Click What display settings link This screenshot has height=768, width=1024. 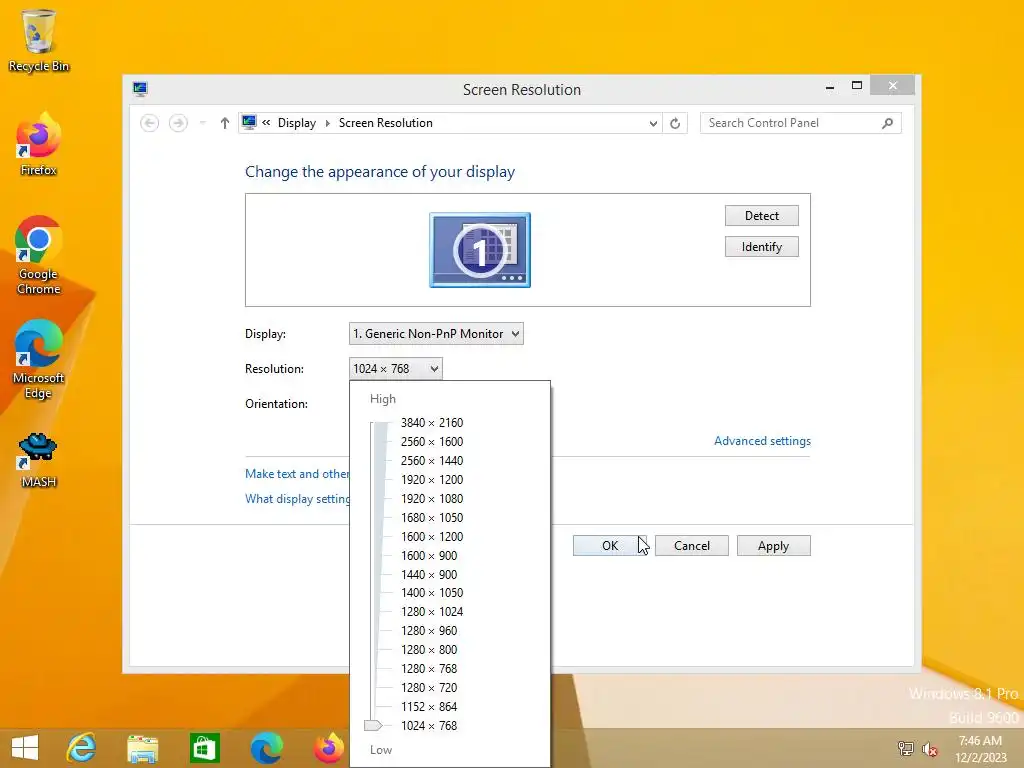(x=297, y=499)
